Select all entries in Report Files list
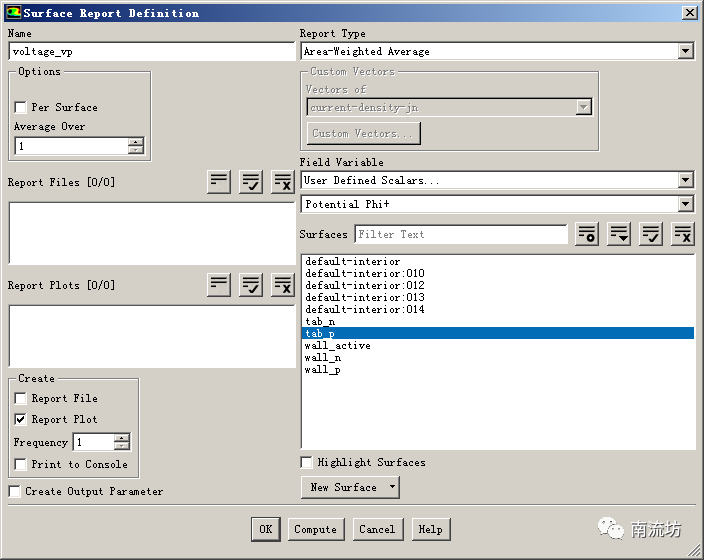 pos(251,181)
